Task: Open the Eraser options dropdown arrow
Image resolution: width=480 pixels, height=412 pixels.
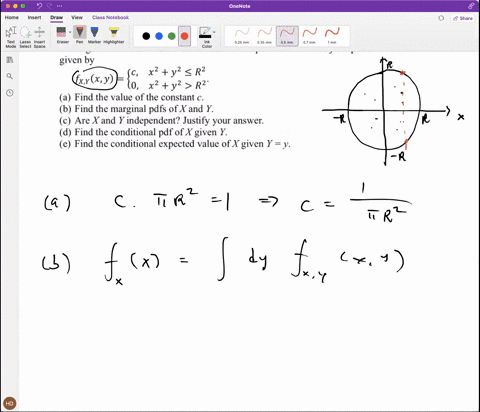Action: click(x=70, y=32)
